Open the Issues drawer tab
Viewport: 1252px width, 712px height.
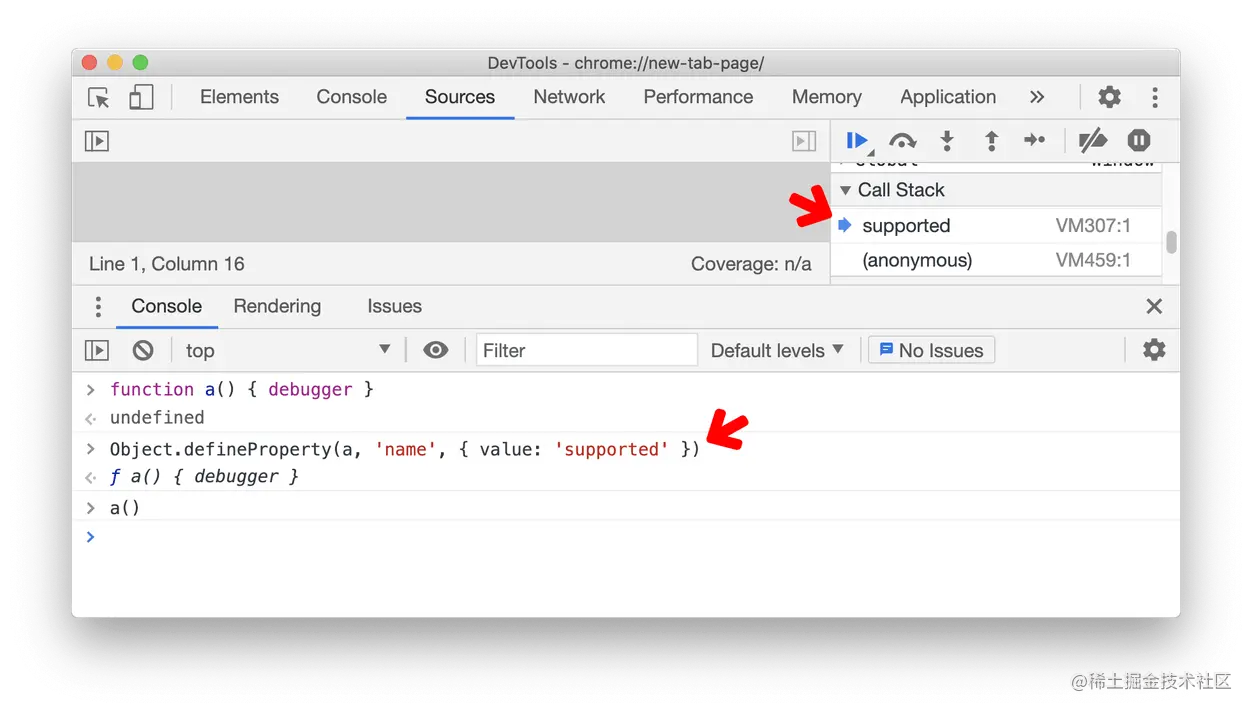(394, 307)
